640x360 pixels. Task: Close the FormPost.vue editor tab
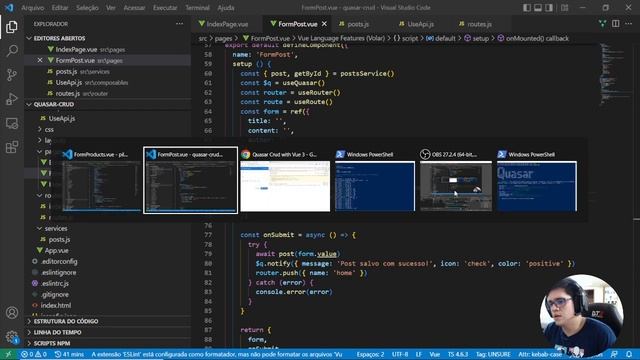coord(324,24)
